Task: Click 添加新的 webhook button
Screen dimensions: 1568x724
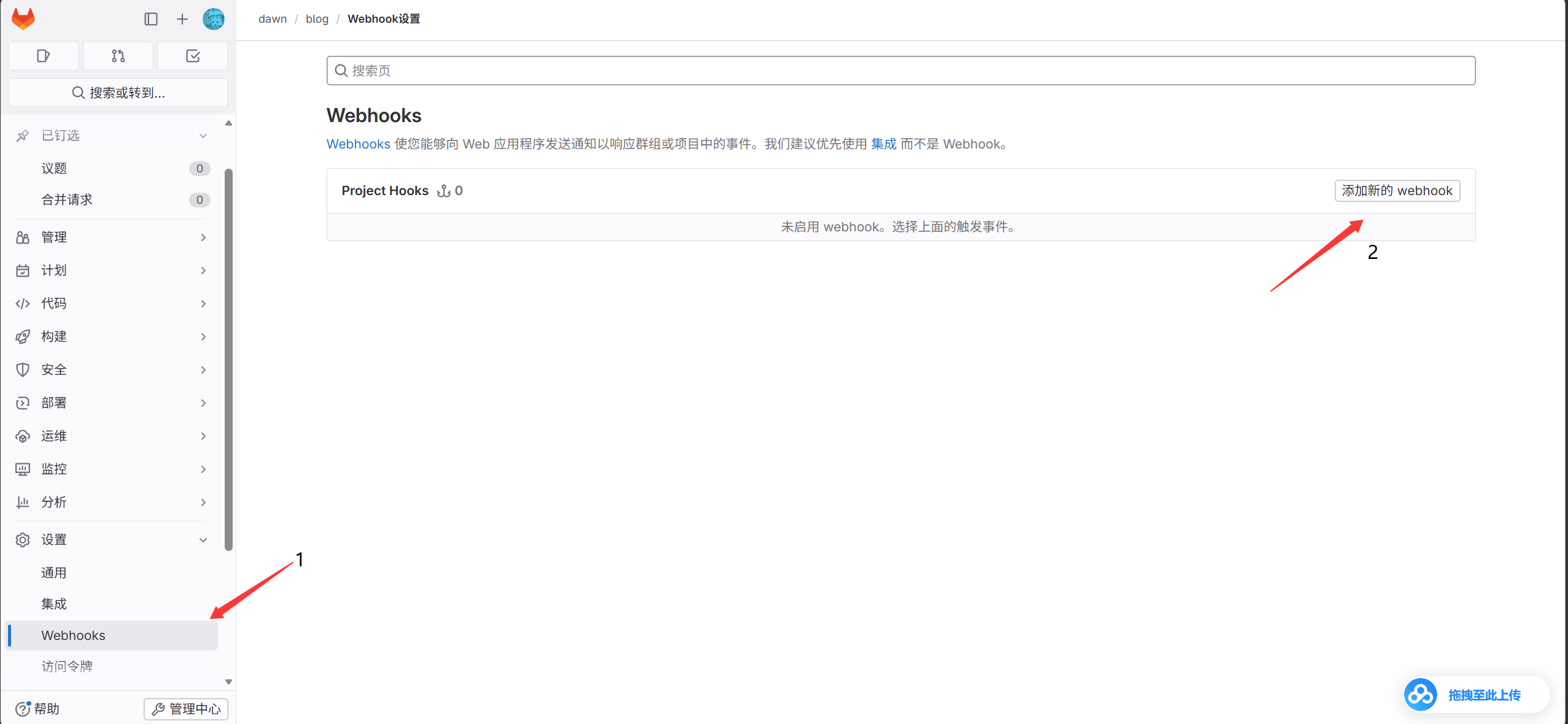Action: coord(1397,191)
